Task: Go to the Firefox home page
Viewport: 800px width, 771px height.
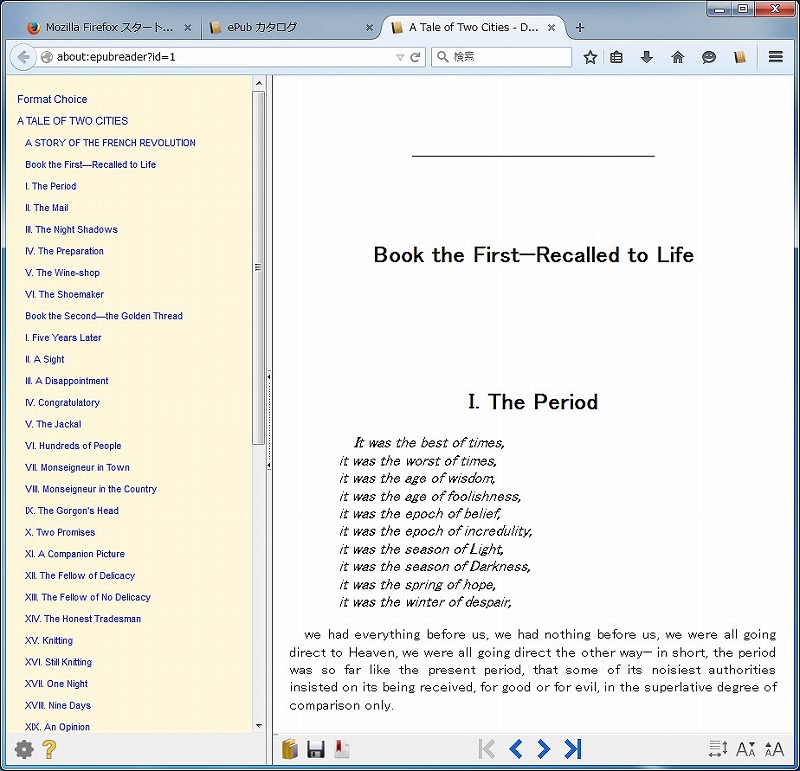Action: (678, 57)
